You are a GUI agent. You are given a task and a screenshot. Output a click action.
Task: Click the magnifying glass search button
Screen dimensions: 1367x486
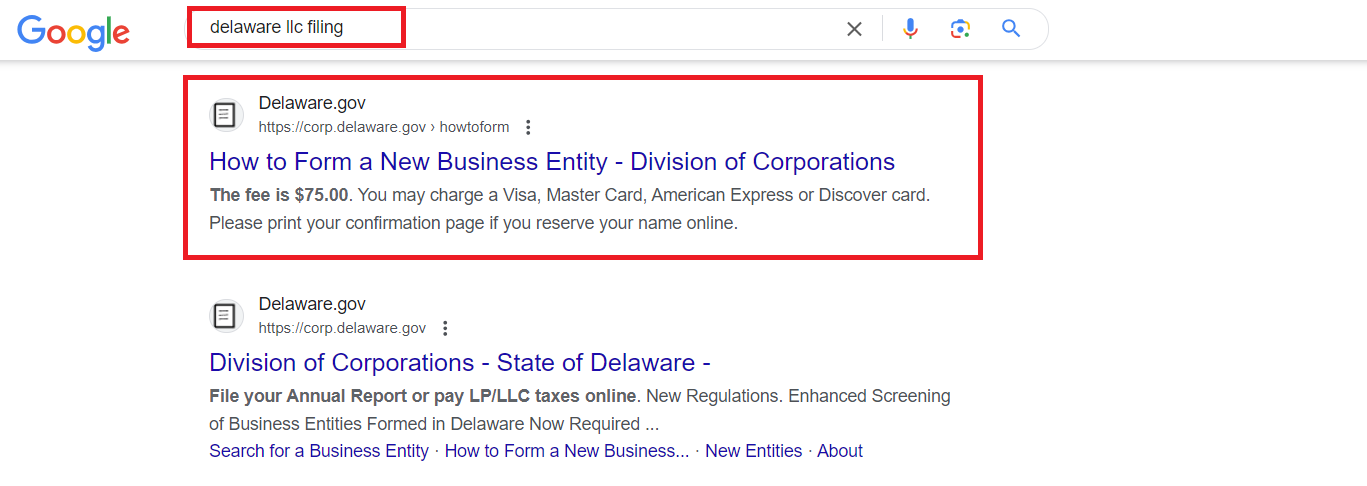pos(1011,28)
